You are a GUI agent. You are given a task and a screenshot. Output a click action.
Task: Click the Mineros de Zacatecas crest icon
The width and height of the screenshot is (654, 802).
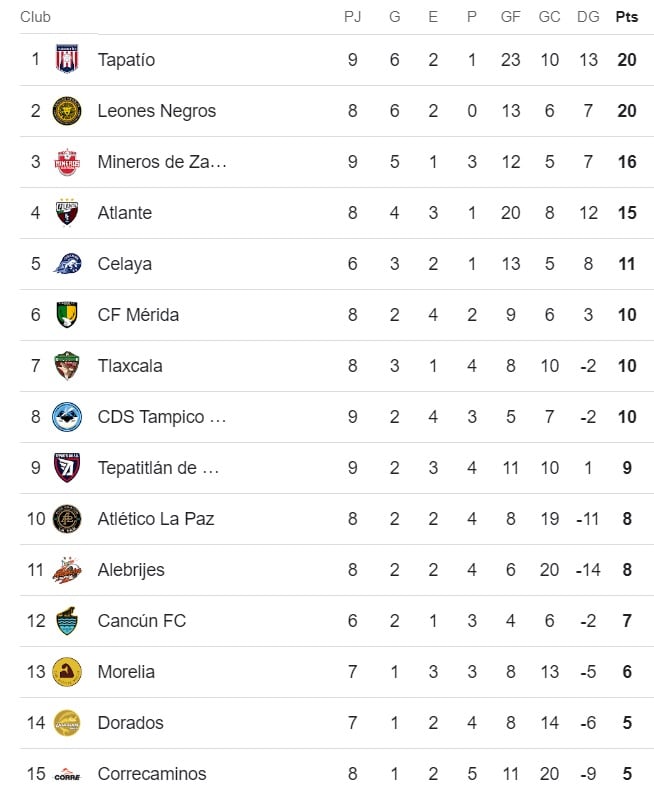click(x=67, y=162)
